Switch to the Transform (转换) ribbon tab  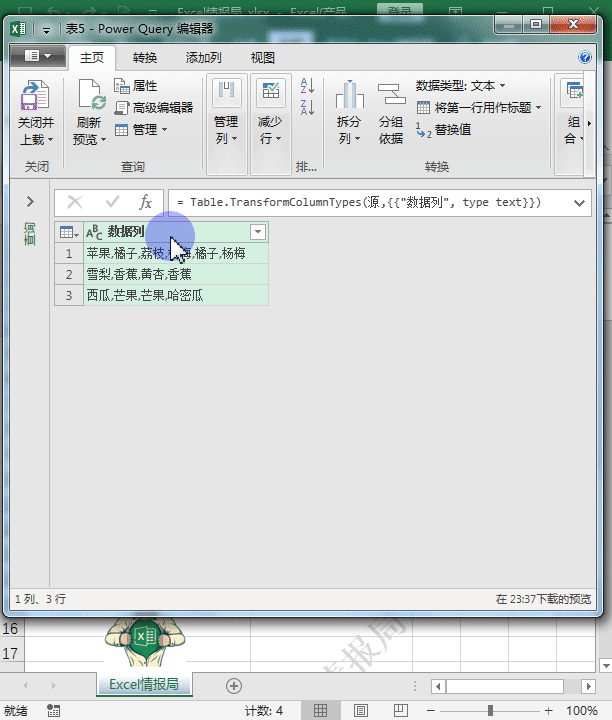click(x=145, y=58)
